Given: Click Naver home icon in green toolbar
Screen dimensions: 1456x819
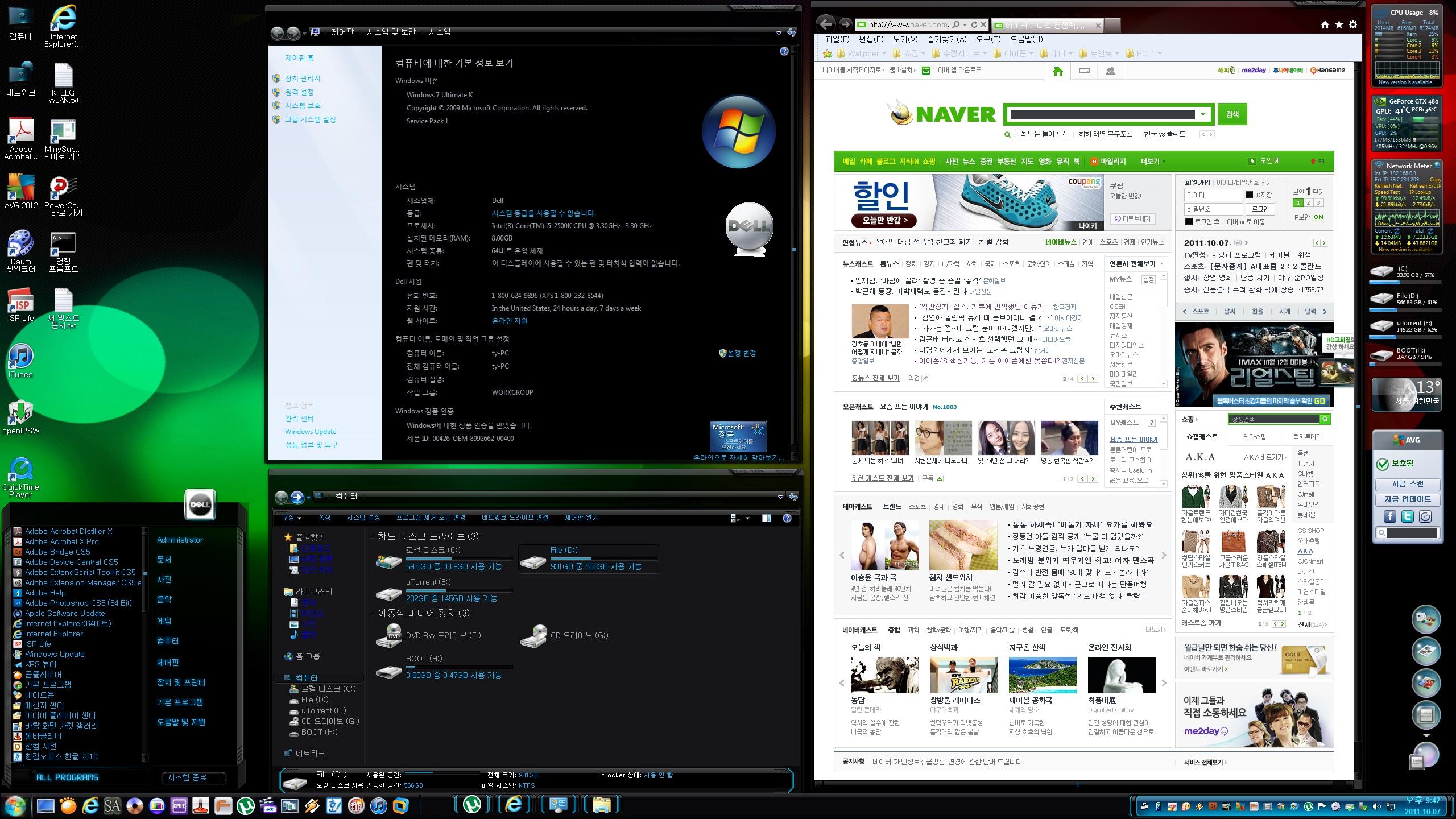Looking at the screenshot, I should pos(1058,71).
